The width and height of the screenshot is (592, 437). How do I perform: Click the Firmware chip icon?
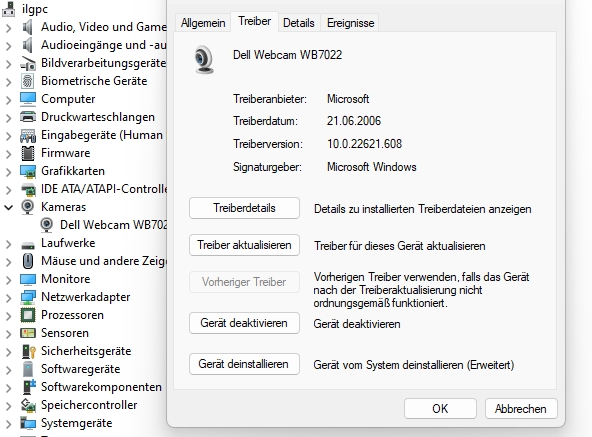click(28, 153)
